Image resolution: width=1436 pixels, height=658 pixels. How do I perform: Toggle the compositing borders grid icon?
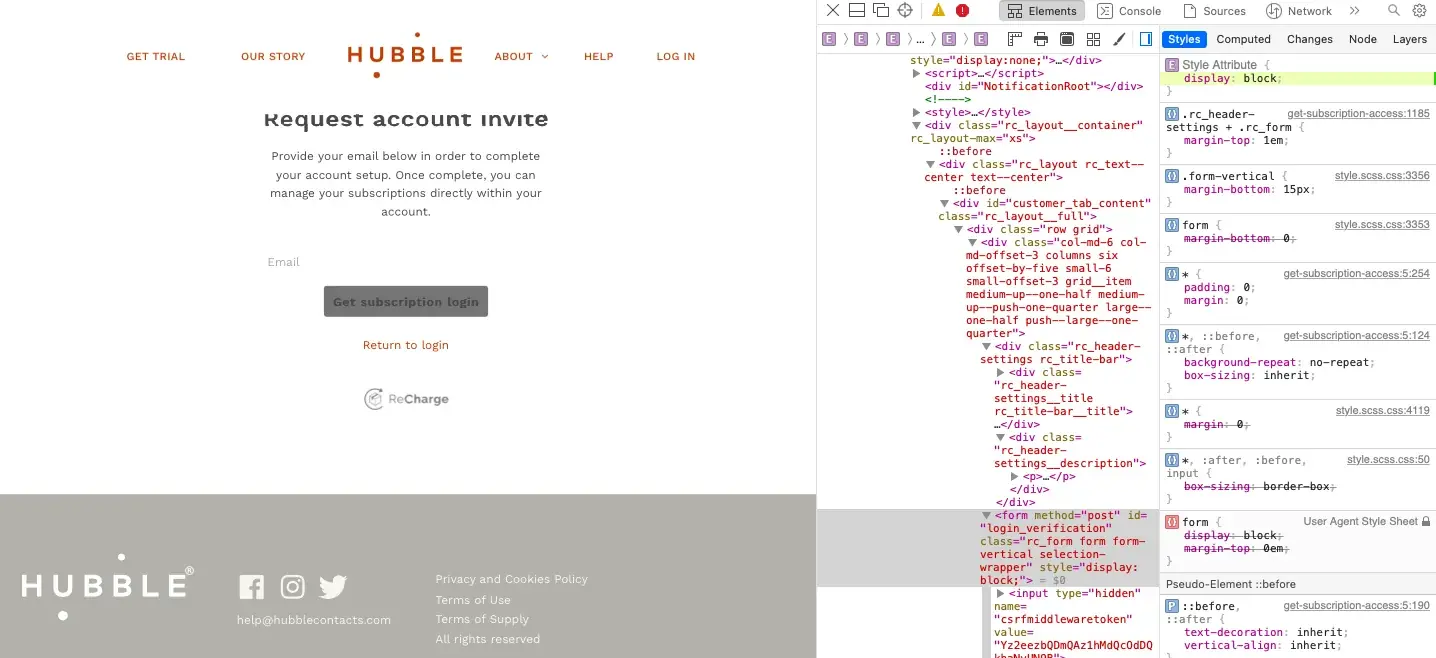(x=1093, y=39)
